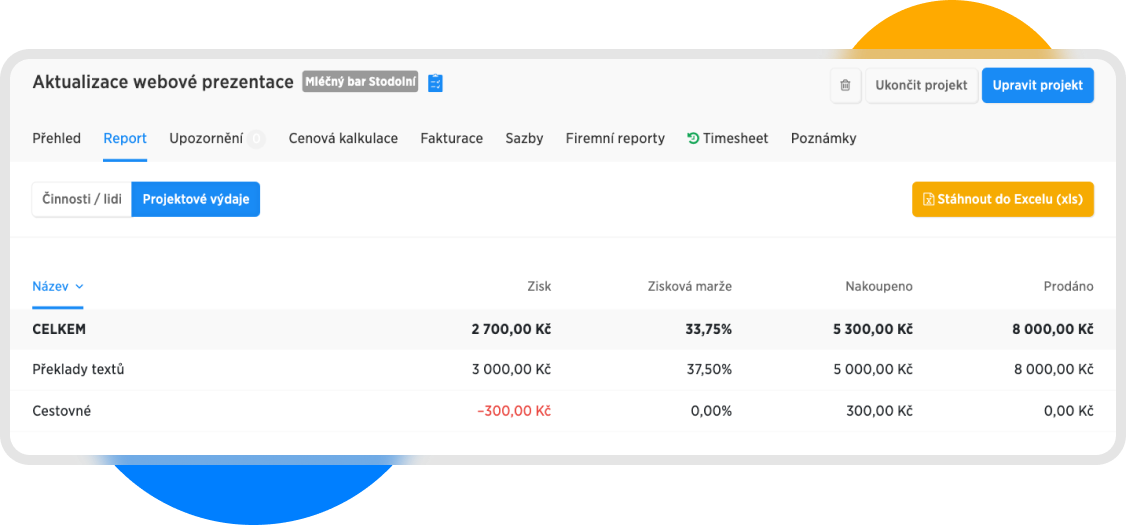Click the green Timesheet clock icon

tap(693, 139)
